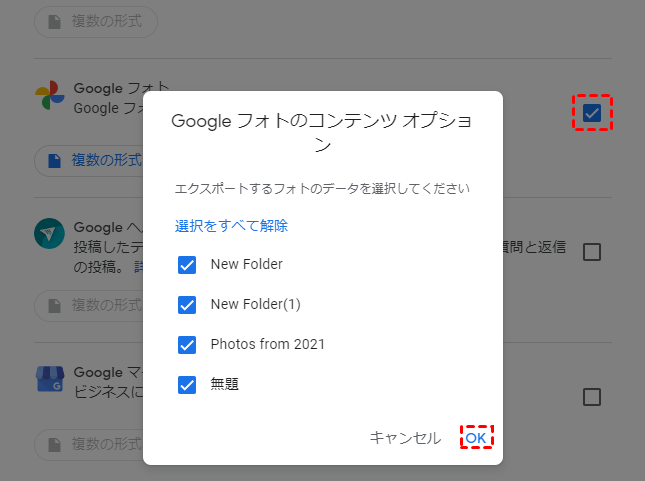
Task: Uncheck the Google フォト export checkbox
Action: [592, 113]
